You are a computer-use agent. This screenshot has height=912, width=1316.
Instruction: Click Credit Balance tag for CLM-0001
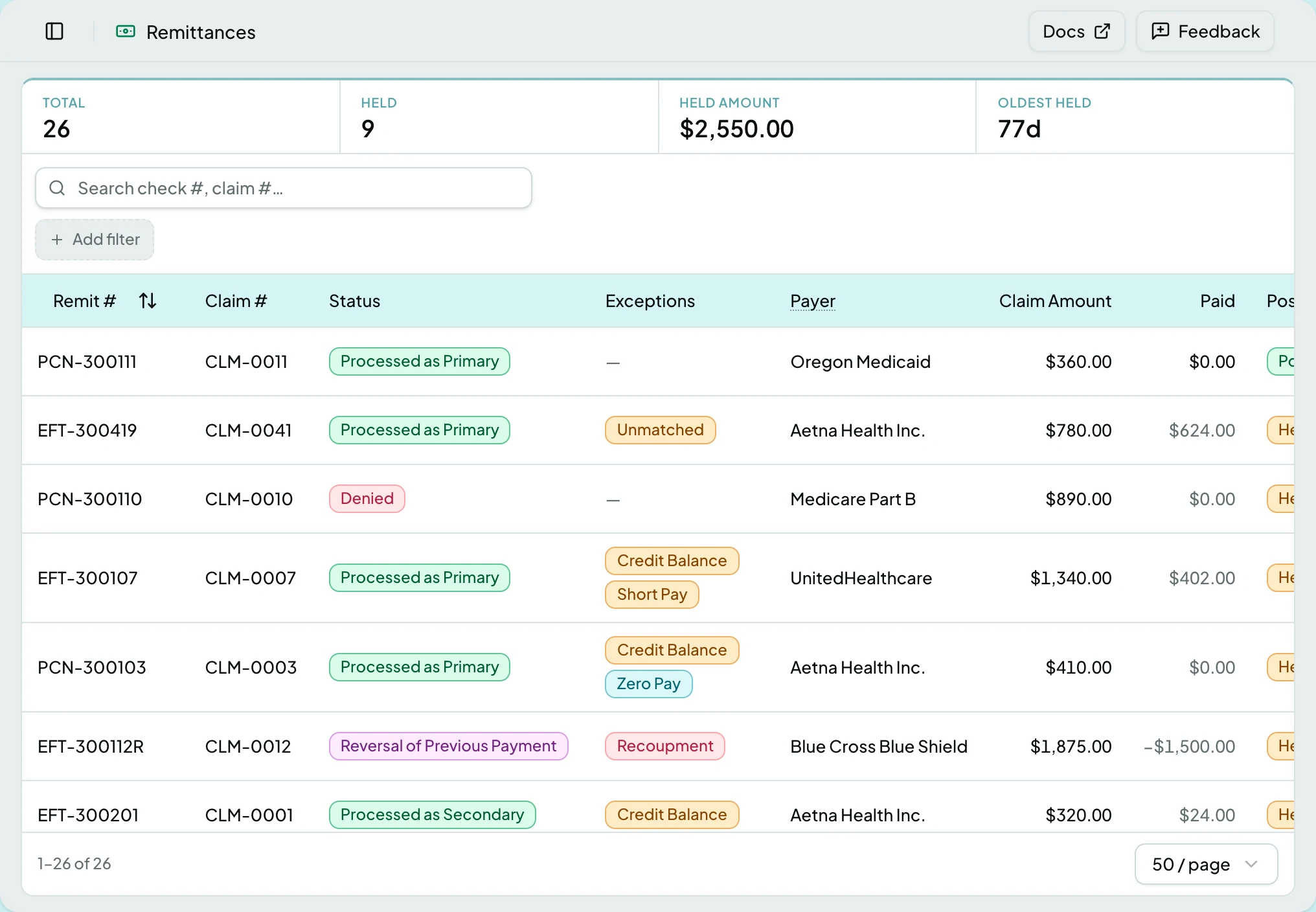click(672, 815)
